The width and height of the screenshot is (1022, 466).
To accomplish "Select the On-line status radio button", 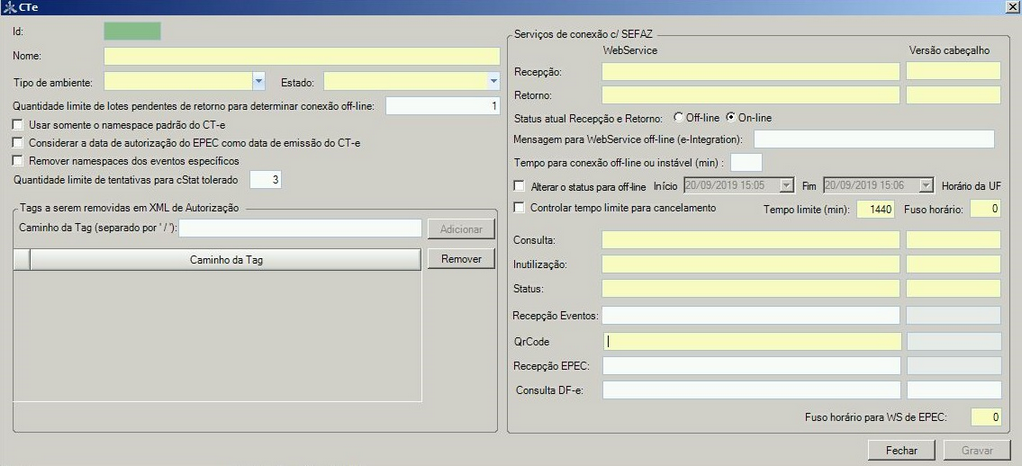I will click(x=731, y=117).
